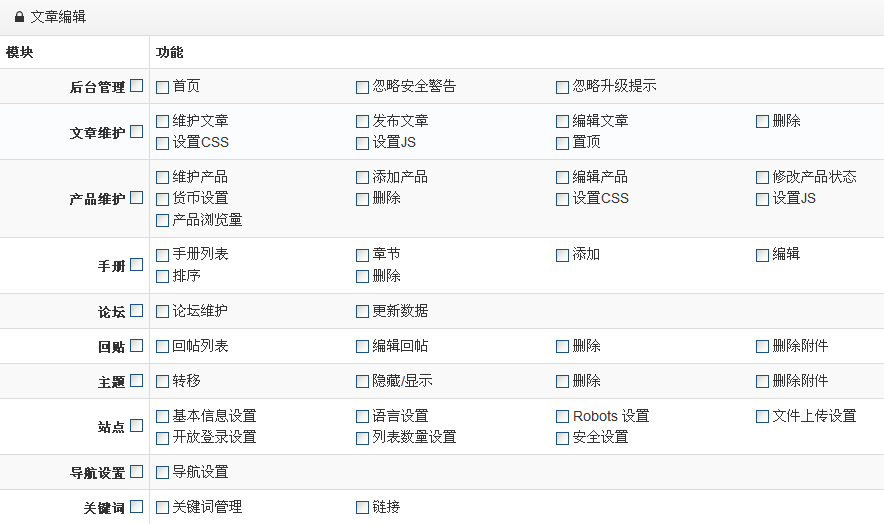Toggle the 产品维护 module checkbox
884x524 pixels.
(x=136, y=198)
